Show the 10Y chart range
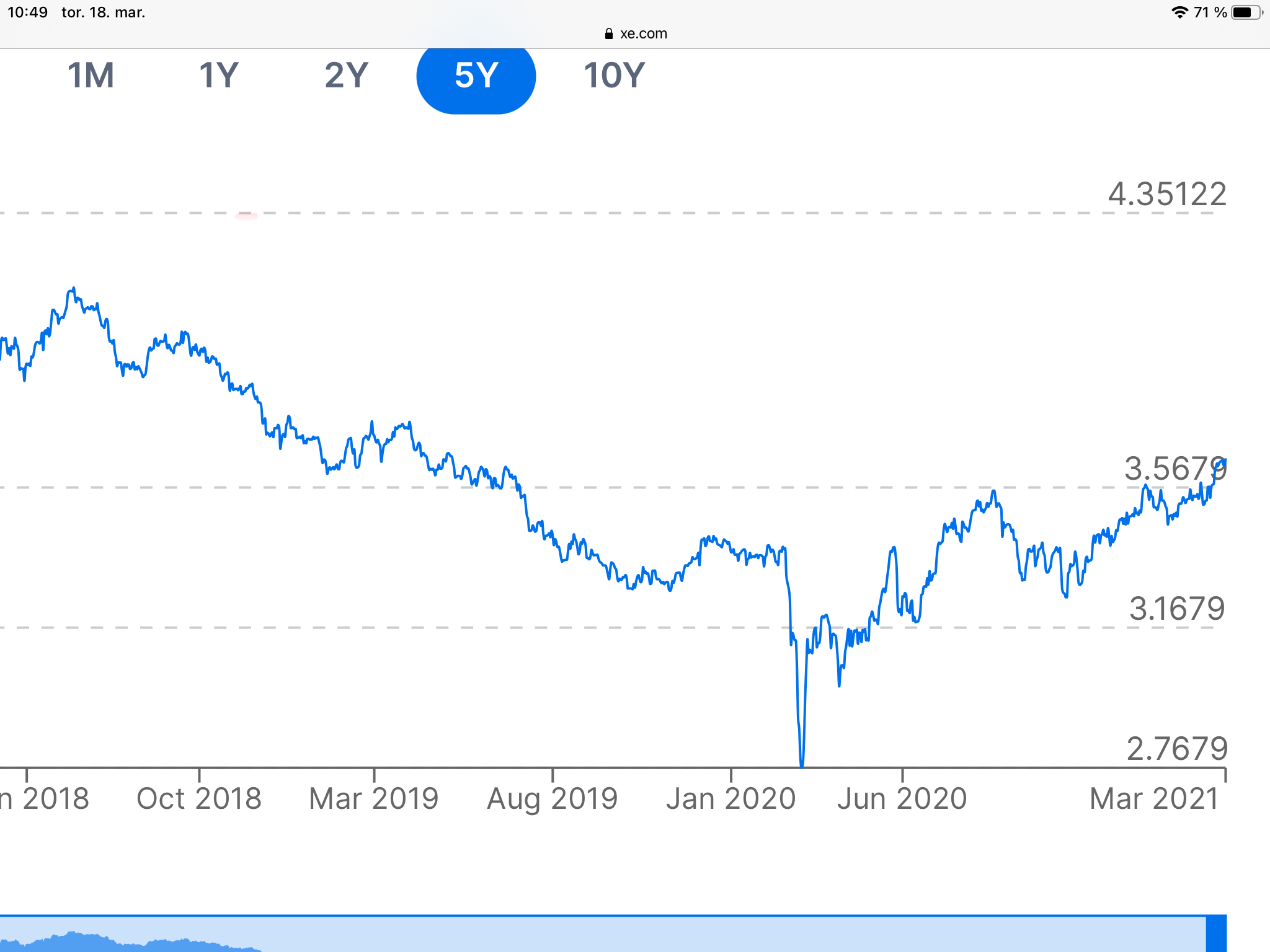 pos(614,76)
